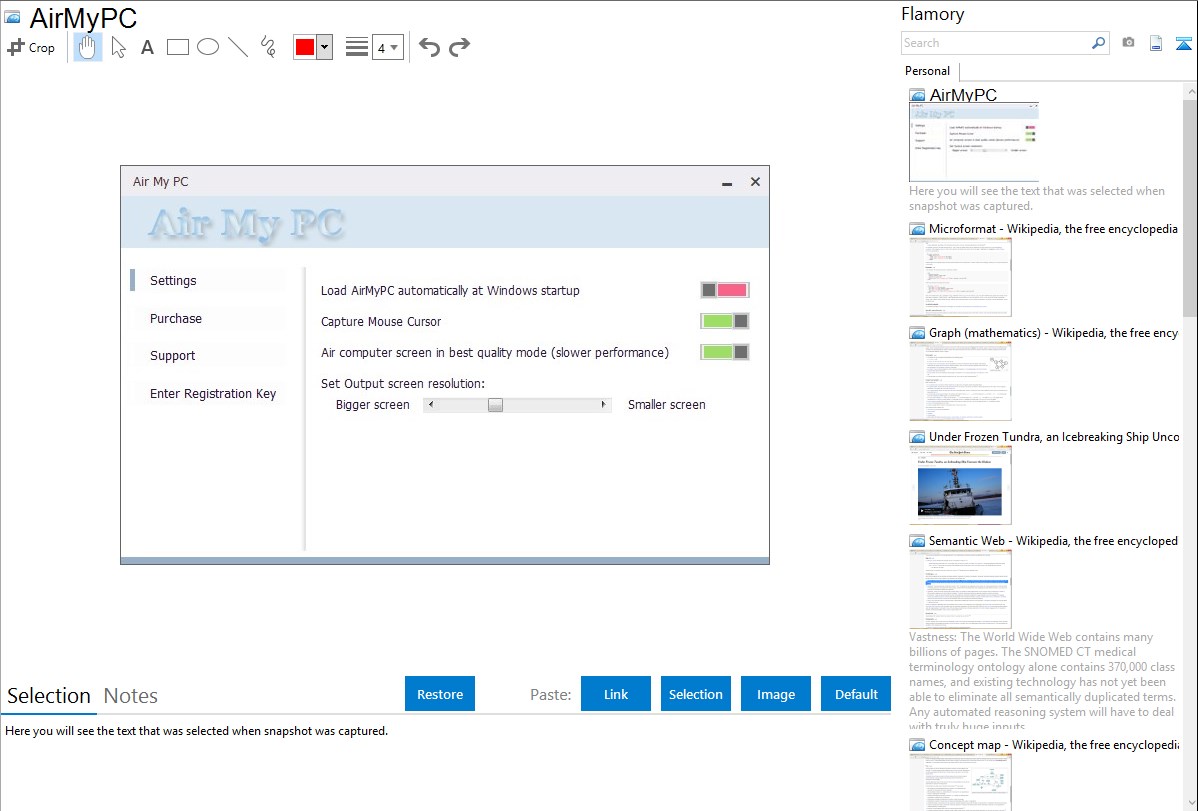Screen dimensions: 1198x811
Task: Click the Graph (mathematics) entry icon
Action: [917, 333]
